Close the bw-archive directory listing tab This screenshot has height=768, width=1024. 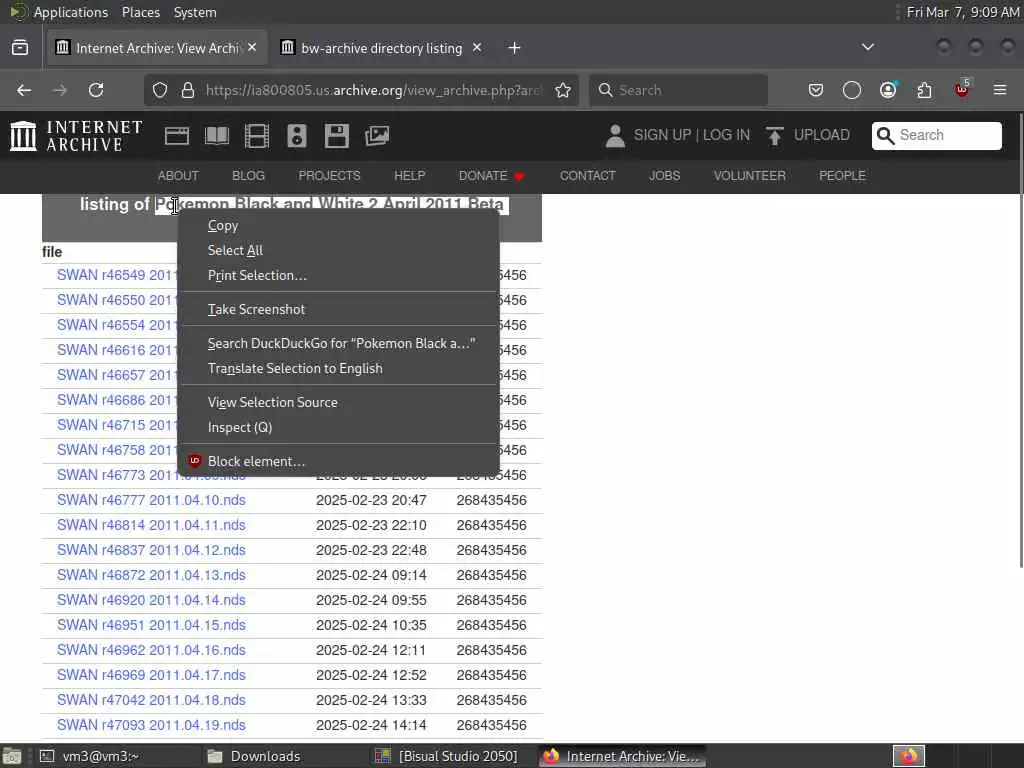coord(477,48)
